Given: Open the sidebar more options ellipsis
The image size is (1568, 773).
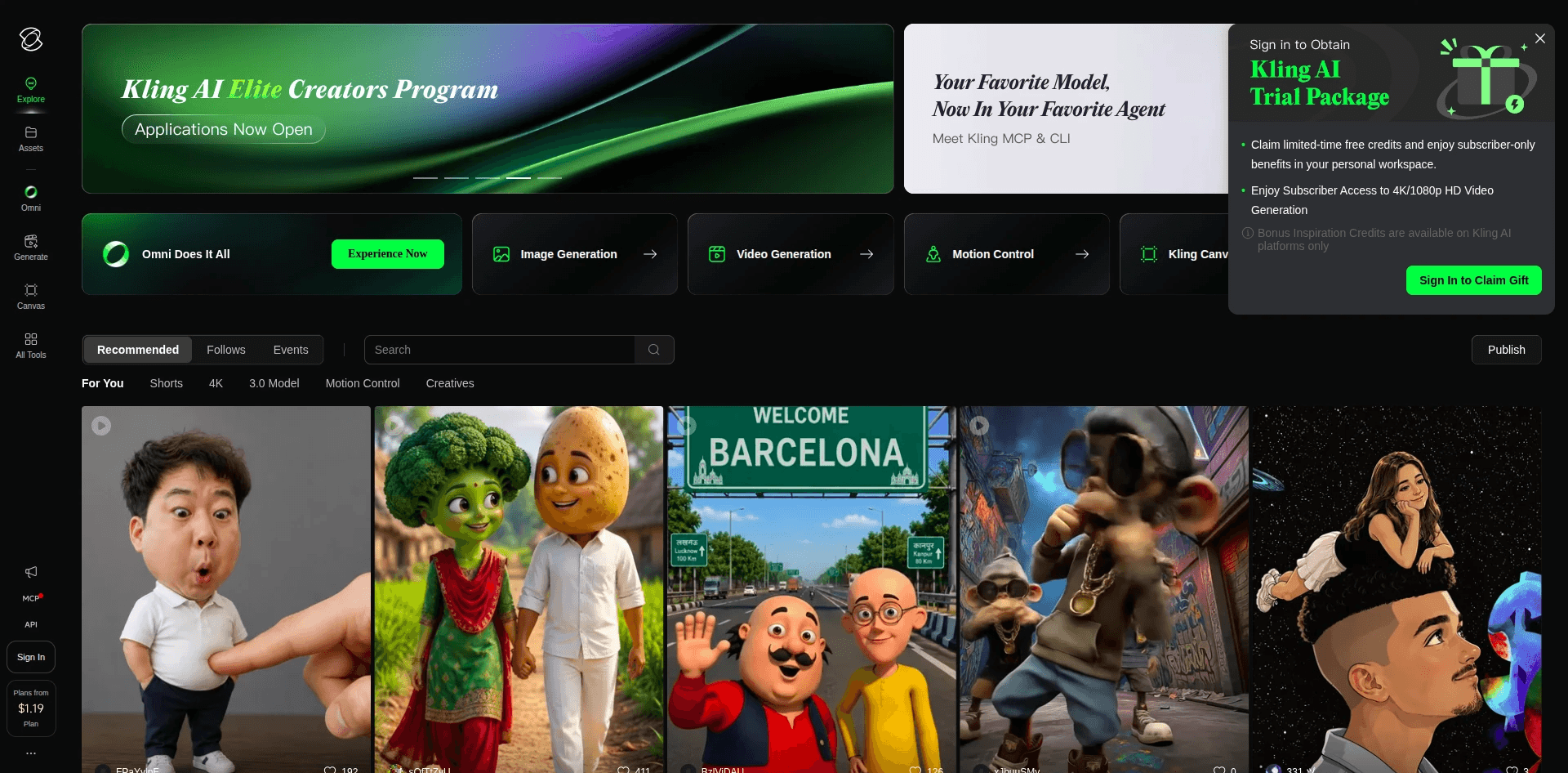Looking at the screenshot, I should click(31, 753).
